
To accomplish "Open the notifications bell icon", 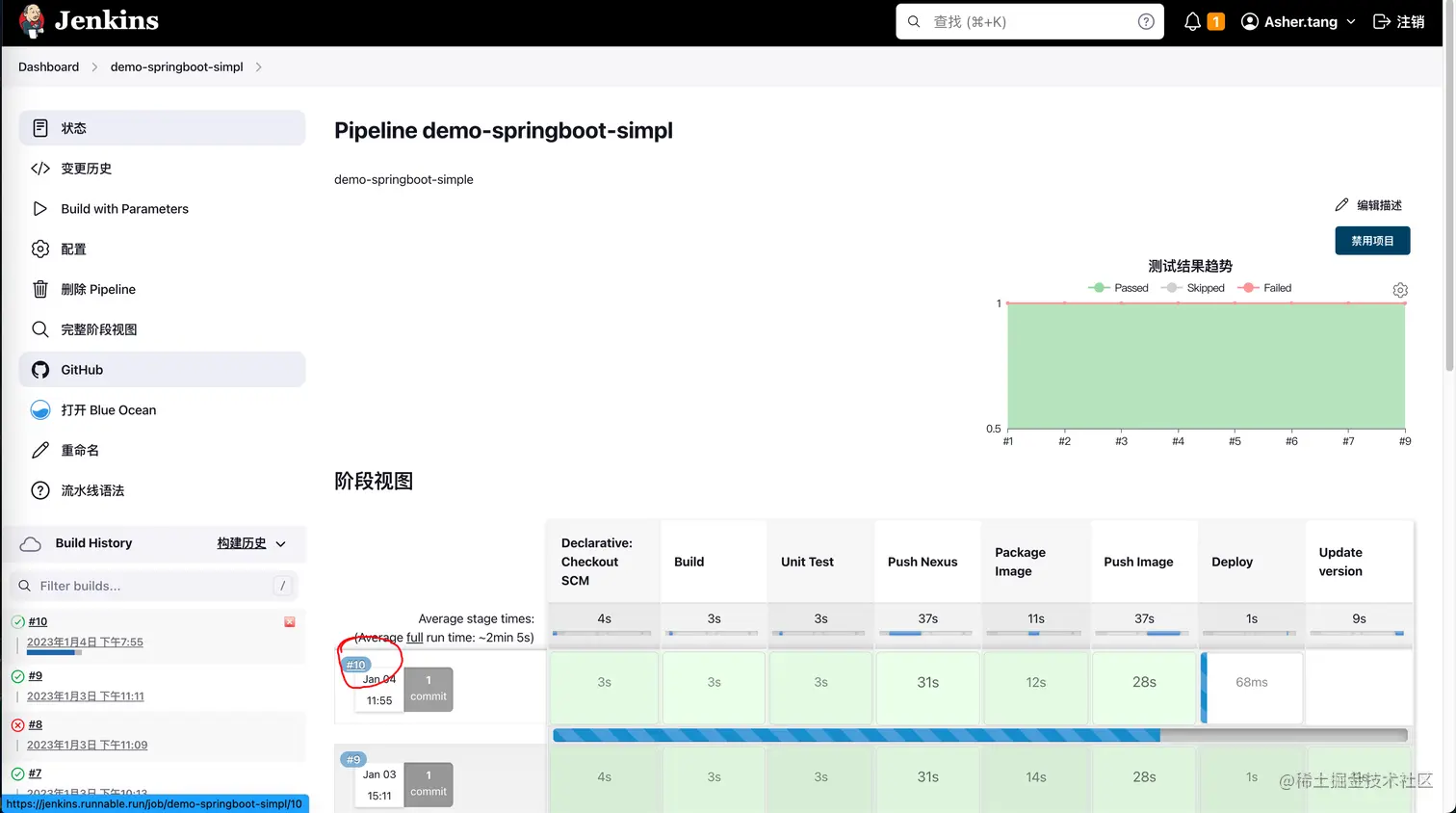I will click(1192, 21).
